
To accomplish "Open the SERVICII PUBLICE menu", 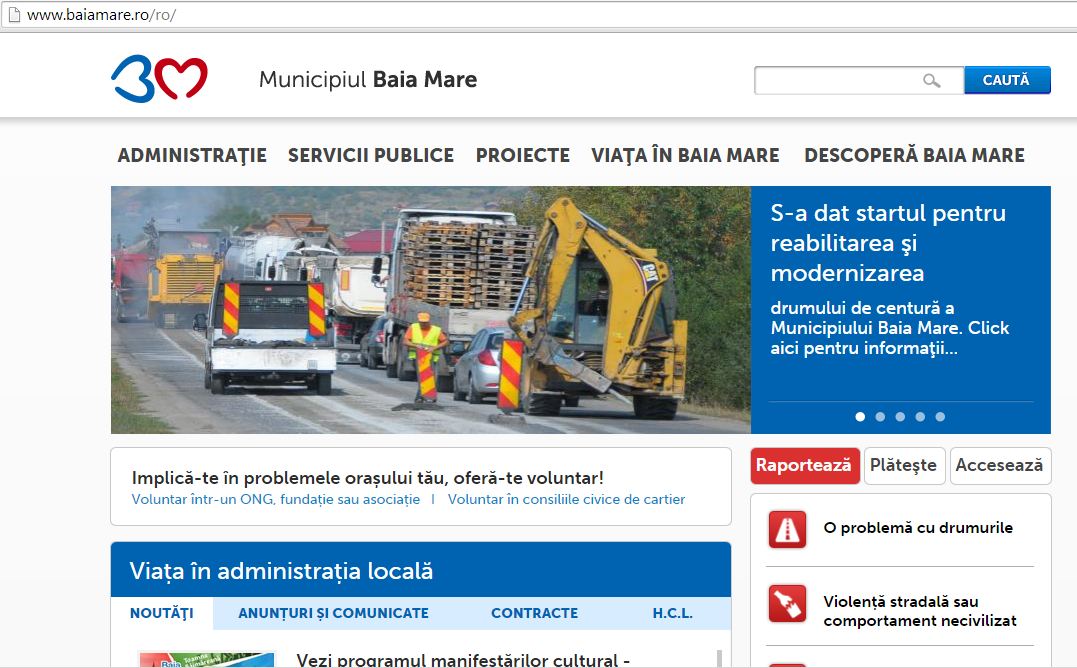I will click(371, 155).
